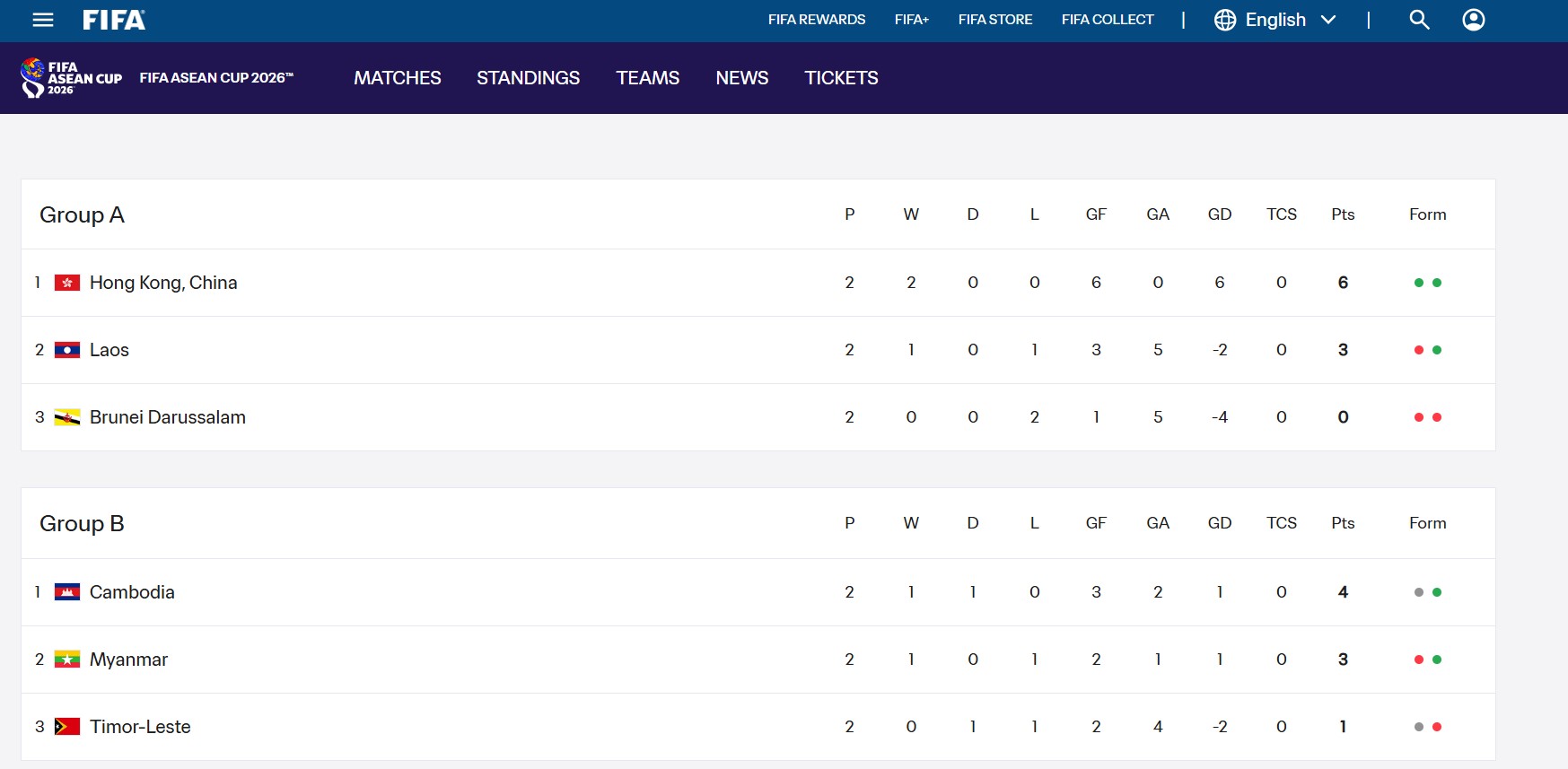Open the user account icon
Image resolution: width=1568 pixels, height=769 pixels.
point(1474,20)
